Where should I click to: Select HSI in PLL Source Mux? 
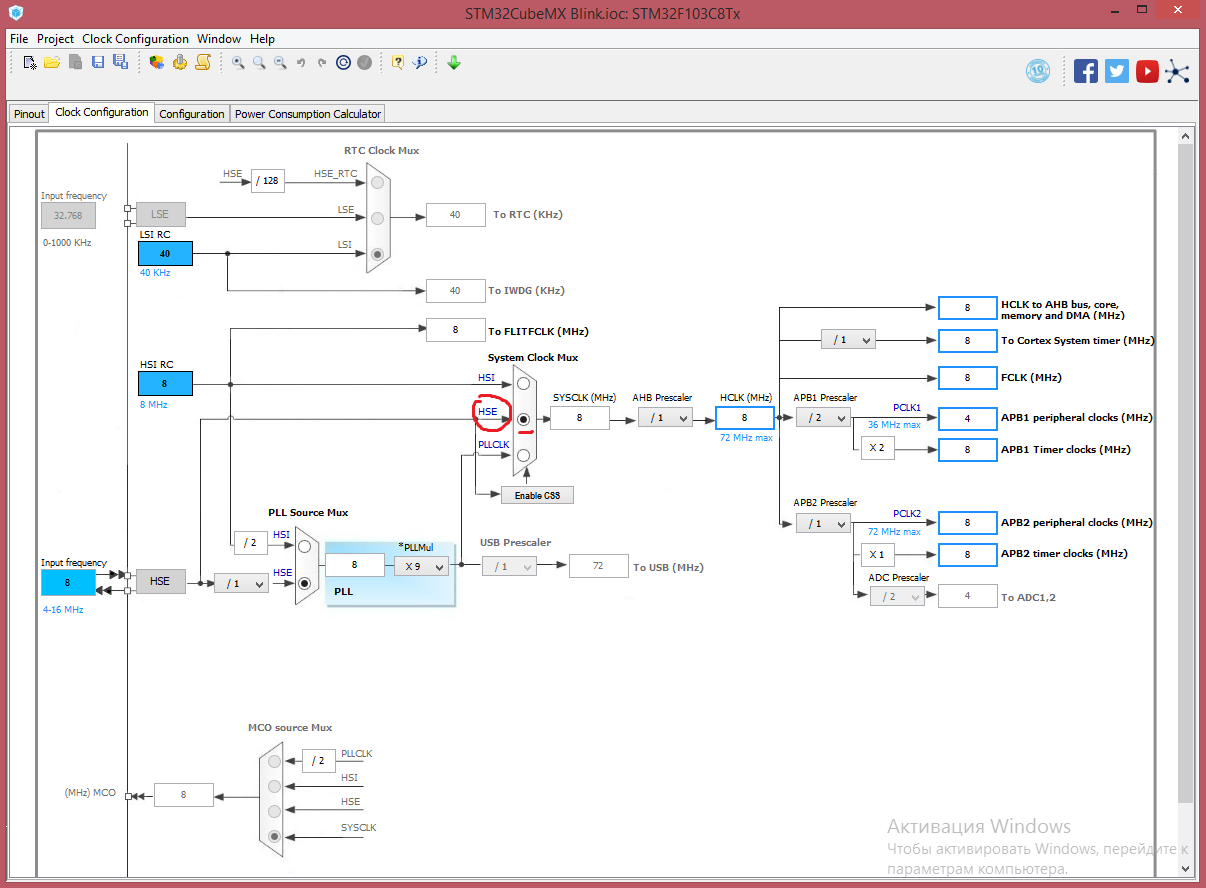coord(305,547)
